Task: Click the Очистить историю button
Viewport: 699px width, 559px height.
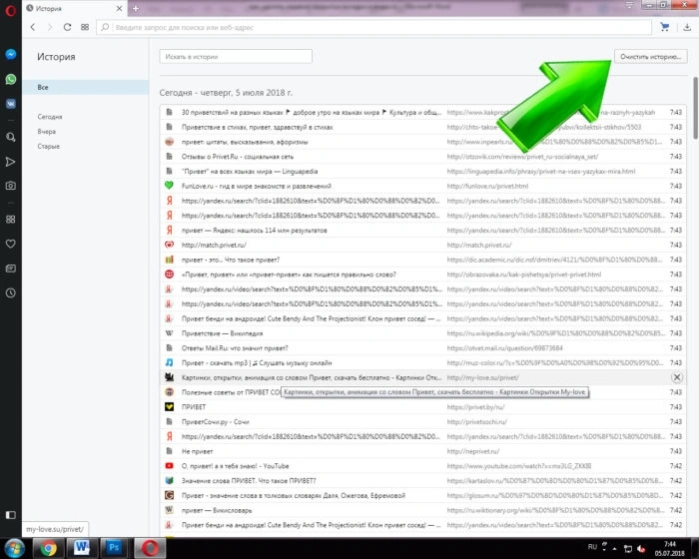Action: (650, 57)
